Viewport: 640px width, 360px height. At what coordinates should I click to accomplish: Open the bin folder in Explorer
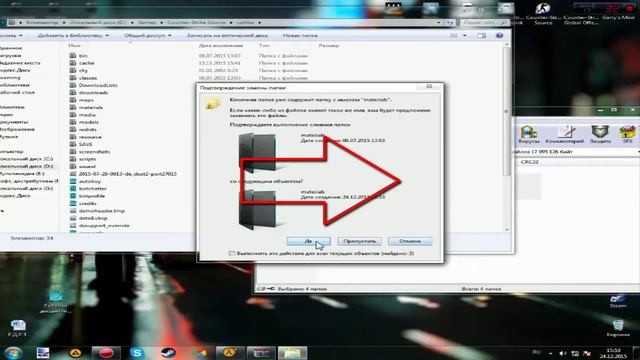[83, 56]
